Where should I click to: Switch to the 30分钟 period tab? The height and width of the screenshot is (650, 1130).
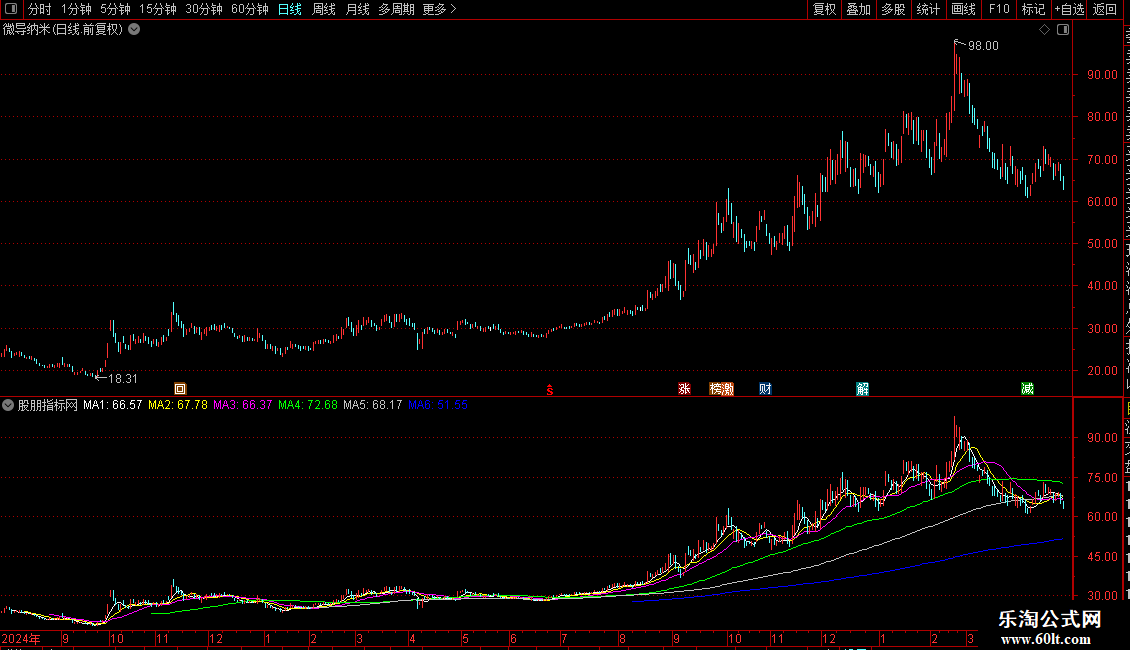(204, 9)
